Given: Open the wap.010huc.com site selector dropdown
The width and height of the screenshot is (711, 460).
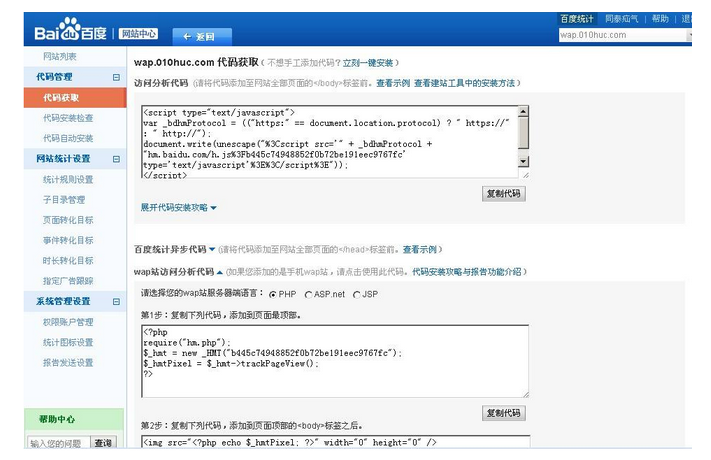Looking at the screenshot, I should pos(625,35).
